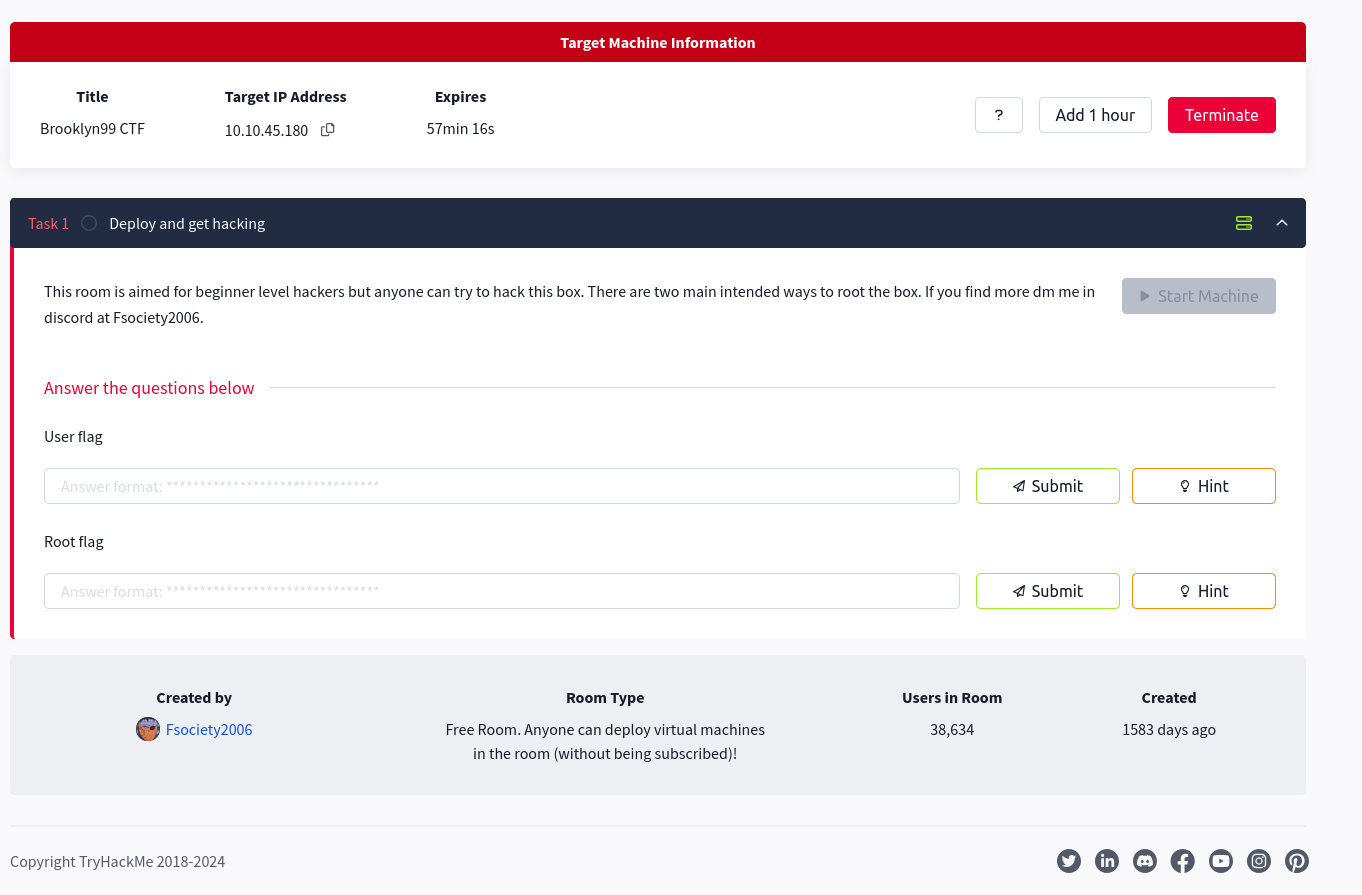Screen dimensions: 1362x895
Task: Copy the target IP address icon
Action: pyautogui.click(x=327, y=130)
